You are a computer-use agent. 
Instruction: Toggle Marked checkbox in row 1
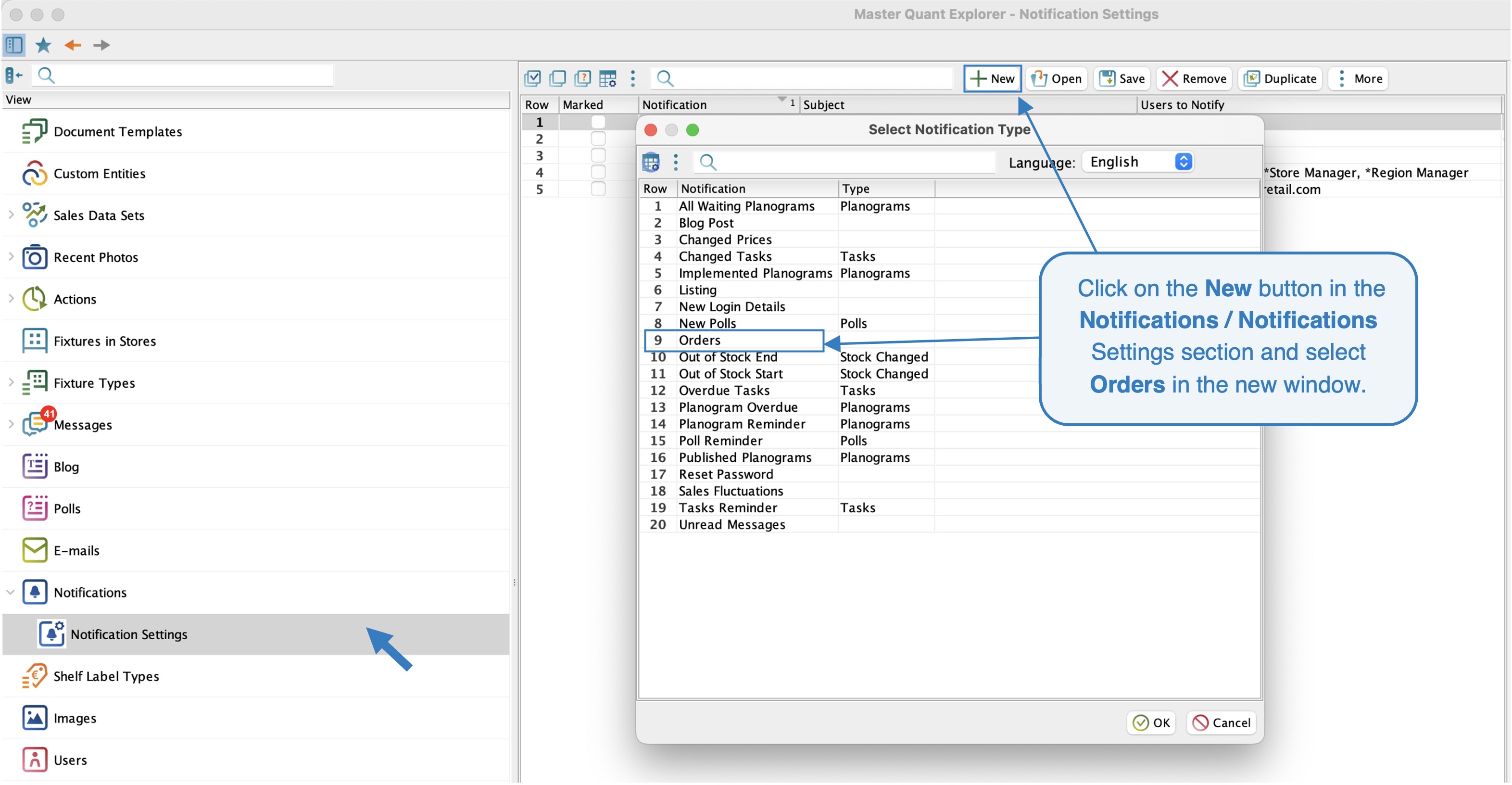click(x=598, y=122)
